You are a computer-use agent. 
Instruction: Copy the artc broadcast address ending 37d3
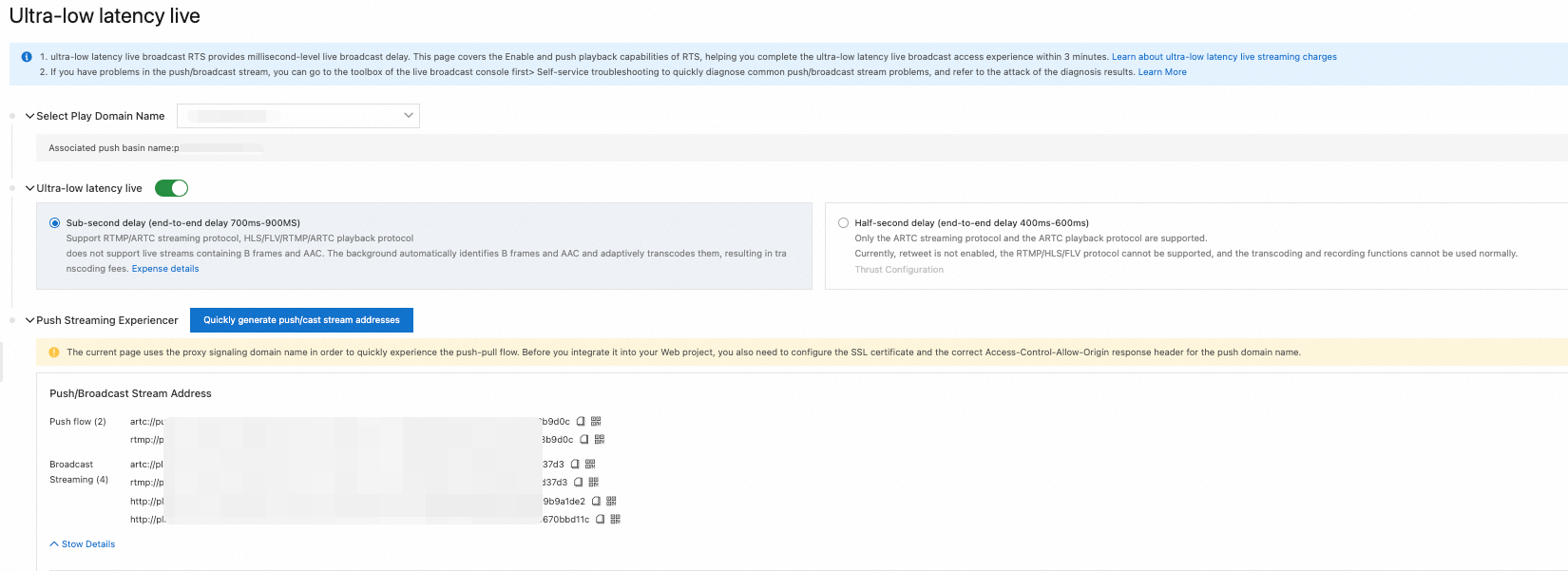point(575,465)
